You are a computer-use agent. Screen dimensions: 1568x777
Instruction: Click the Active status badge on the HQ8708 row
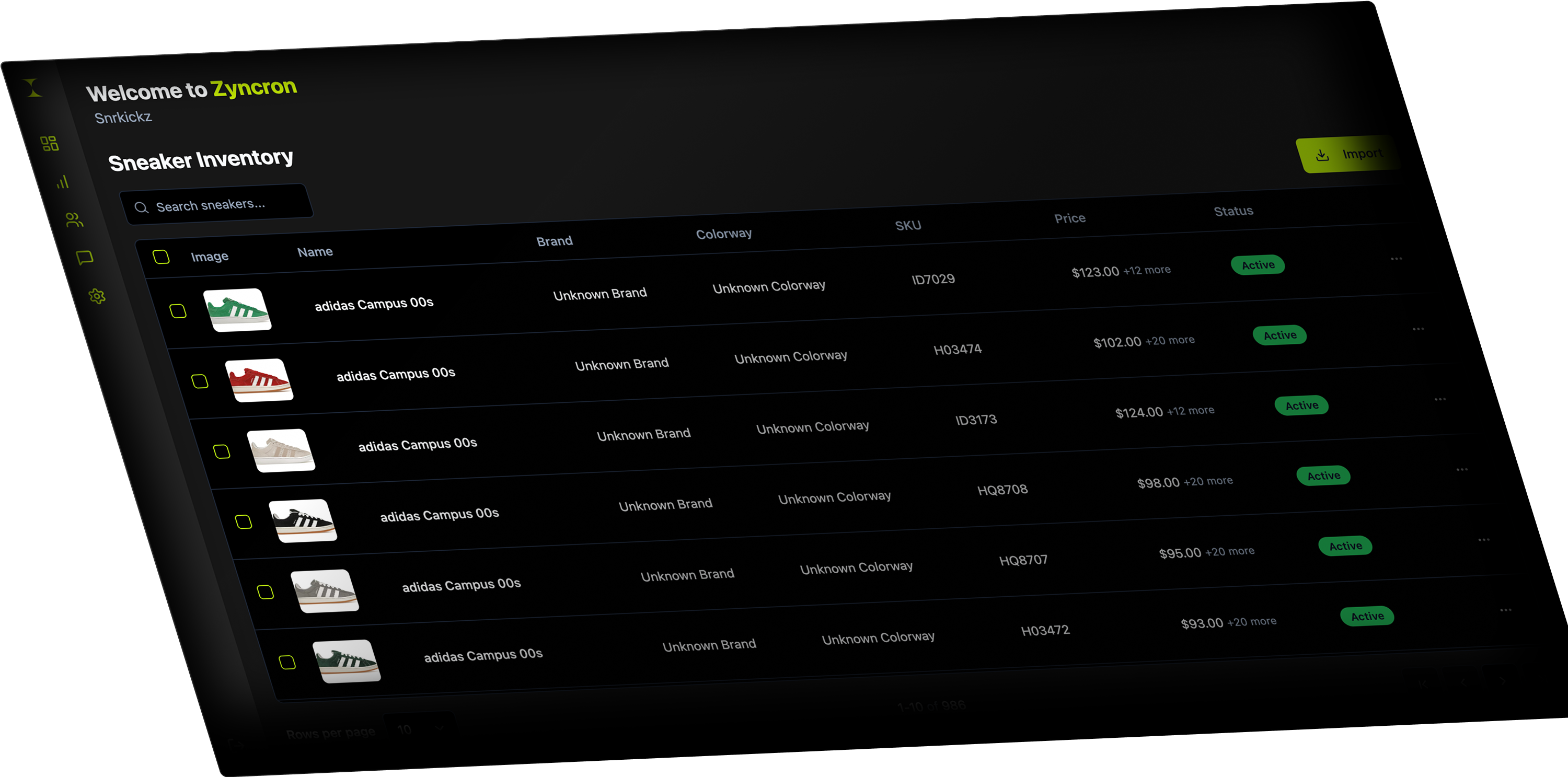pyautogui.click(x=1324, y=475)
